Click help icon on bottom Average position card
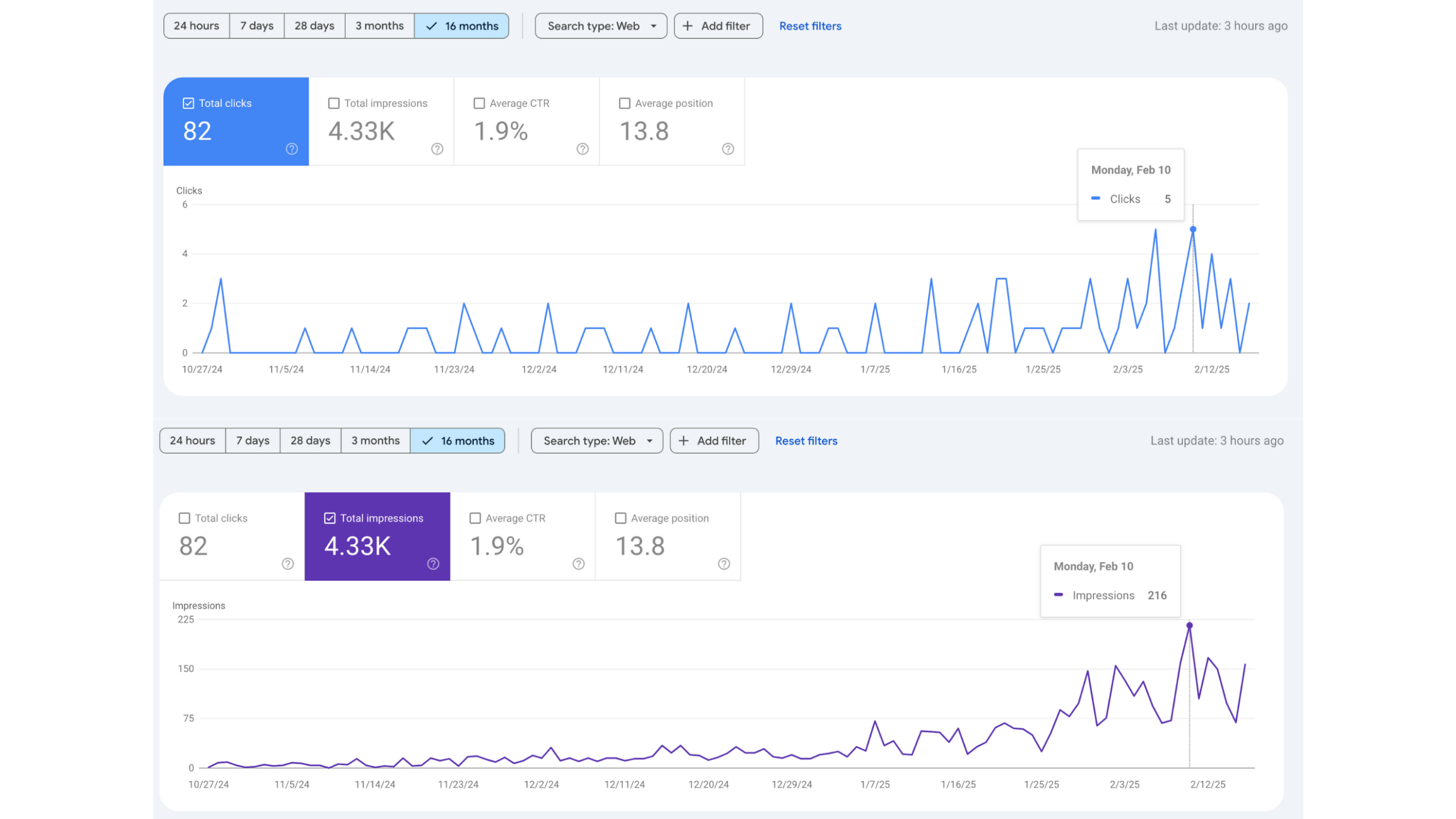The width and height of the screenshot is (1456, 819). point(724,564)
